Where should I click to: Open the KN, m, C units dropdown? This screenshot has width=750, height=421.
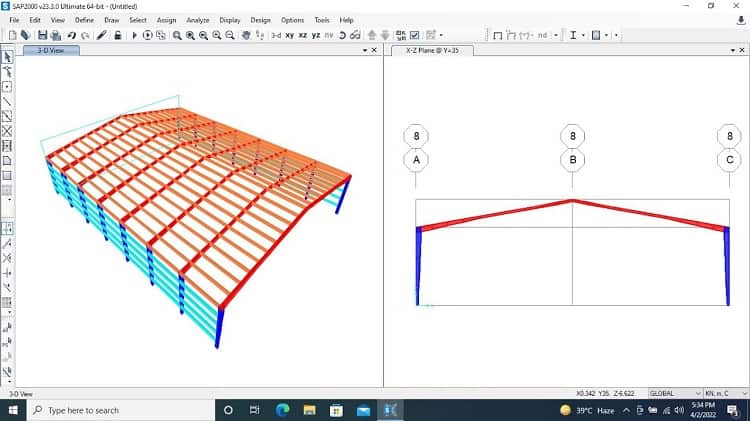coord(726,393)
